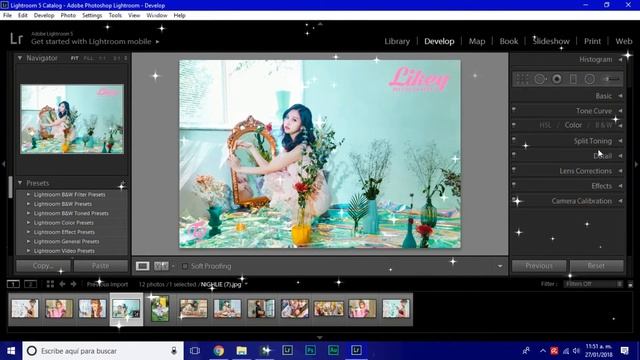Click the Cortana microphone icon

pyautogui.click(x=174, y=351)
